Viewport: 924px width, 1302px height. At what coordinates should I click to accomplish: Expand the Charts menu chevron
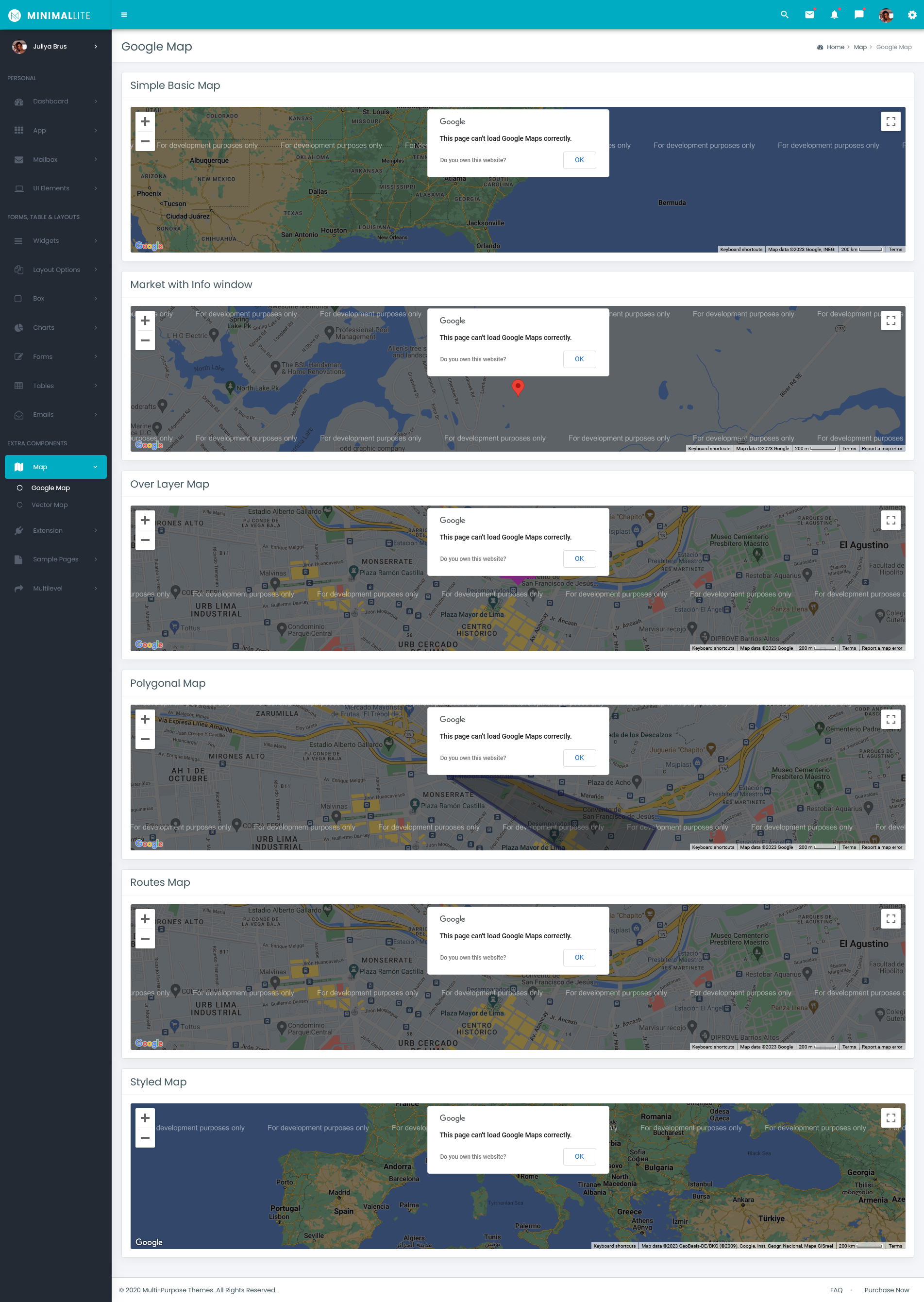(96, 328)
